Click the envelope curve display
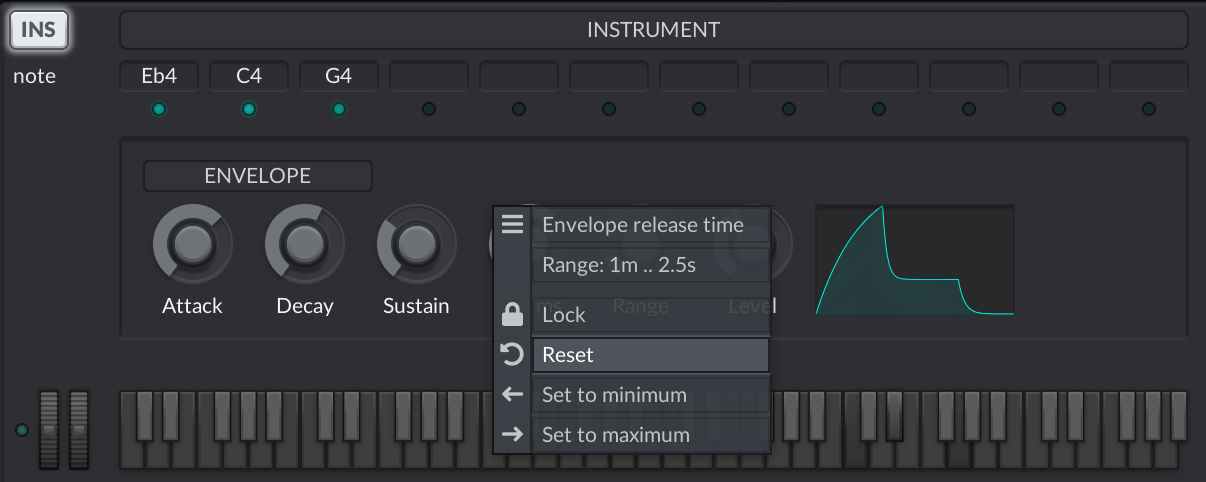The width and height of the screenshot is (1206, 482). click(915, 260)
